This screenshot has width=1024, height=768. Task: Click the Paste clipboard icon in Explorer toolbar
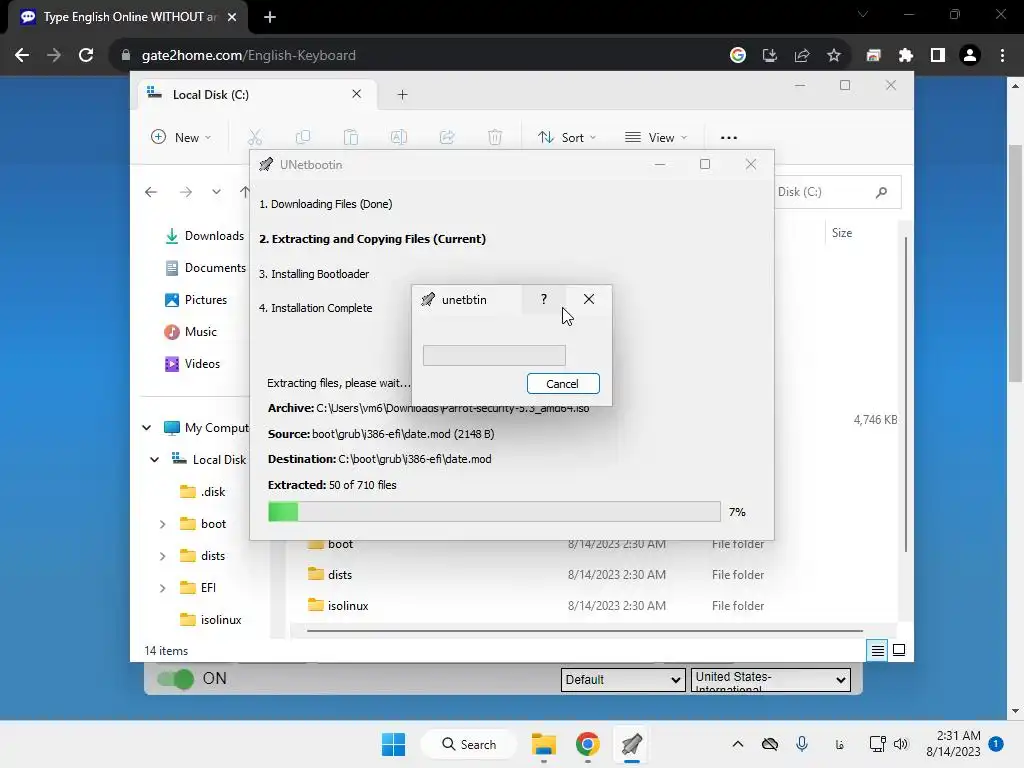tap(351, 137)
